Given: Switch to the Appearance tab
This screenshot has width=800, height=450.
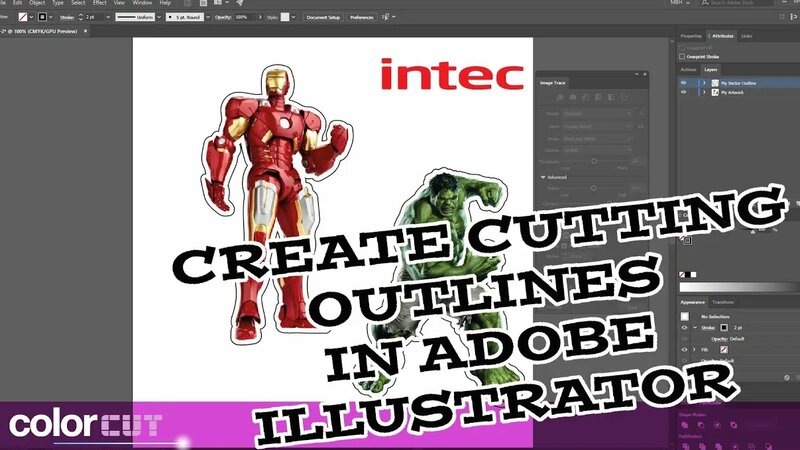Looking at the screenshot, I should [x=692, y=302].
